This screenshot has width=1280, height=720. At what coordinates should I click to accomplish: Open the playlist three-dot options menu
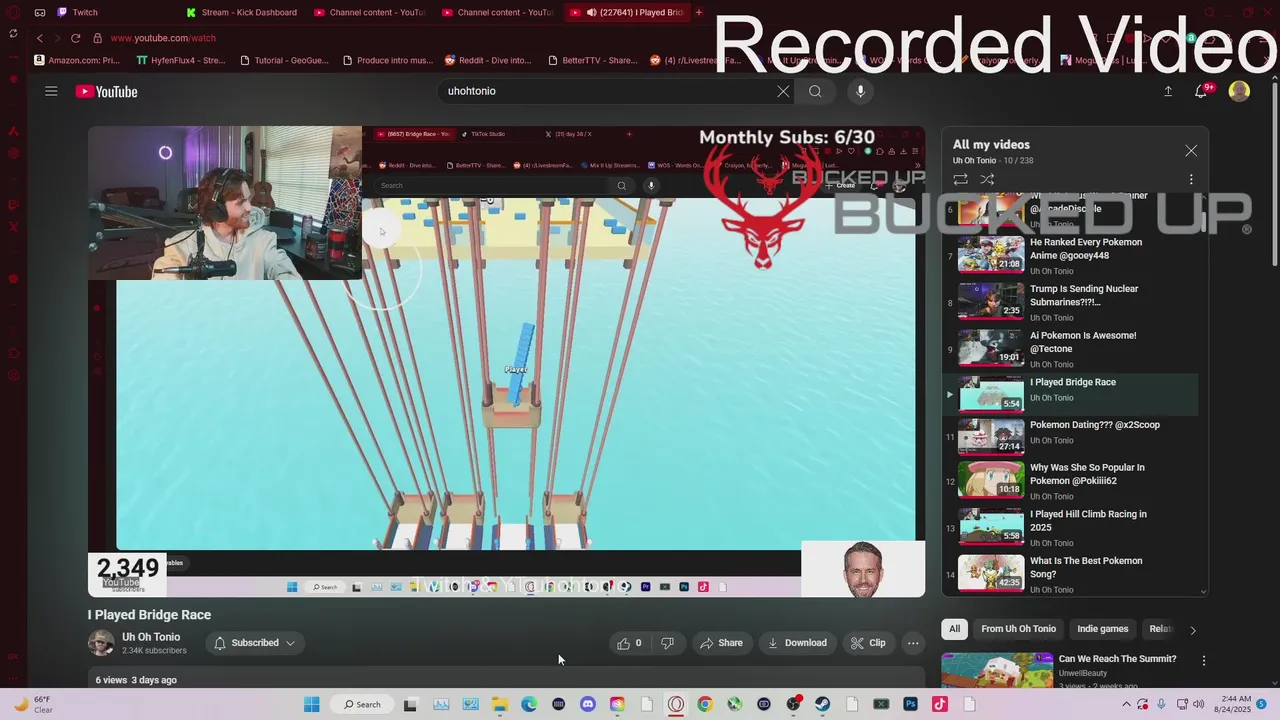1191,180
